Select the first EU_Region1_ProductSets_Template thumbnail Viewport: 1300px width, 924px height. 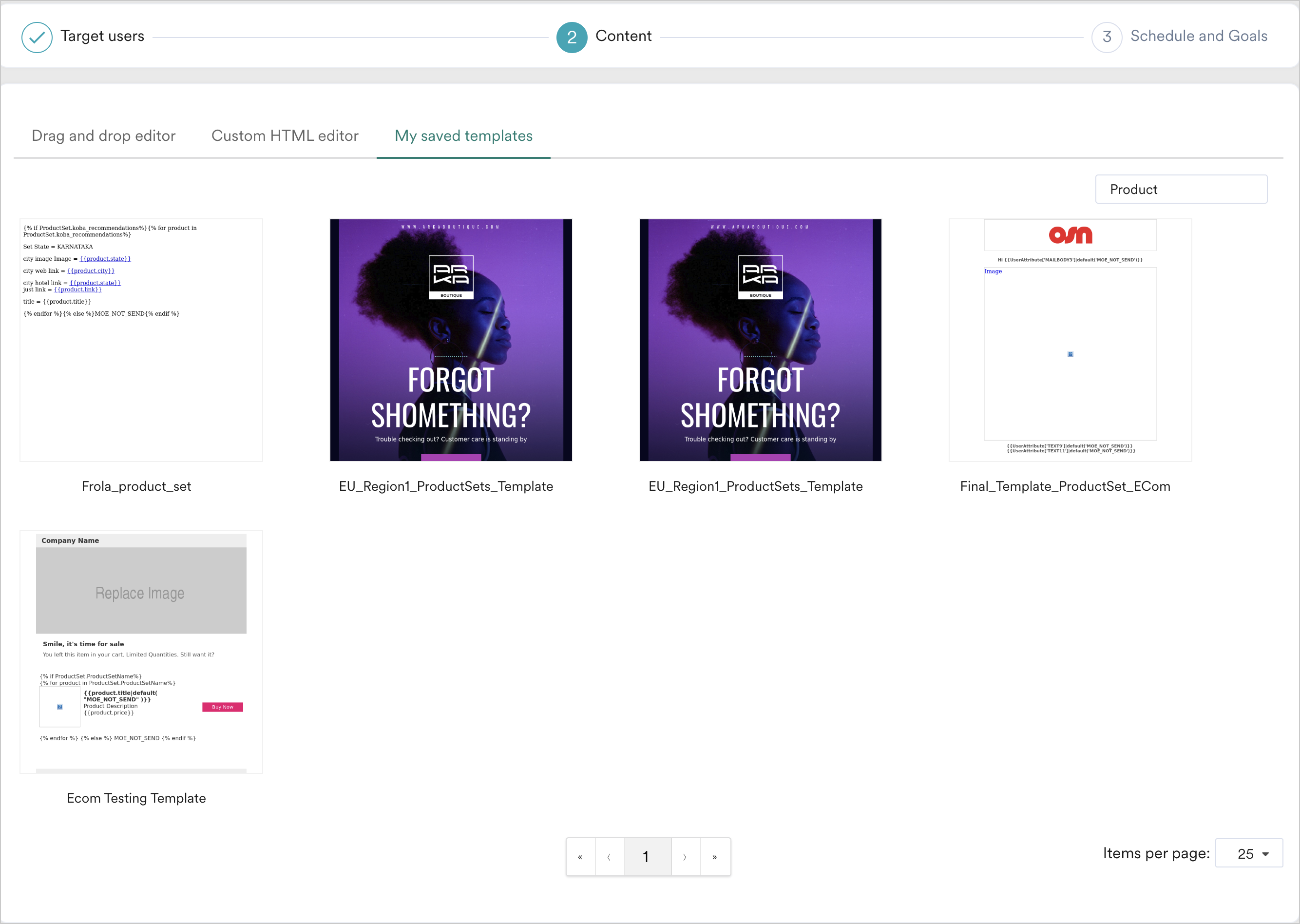coord(451,340)
